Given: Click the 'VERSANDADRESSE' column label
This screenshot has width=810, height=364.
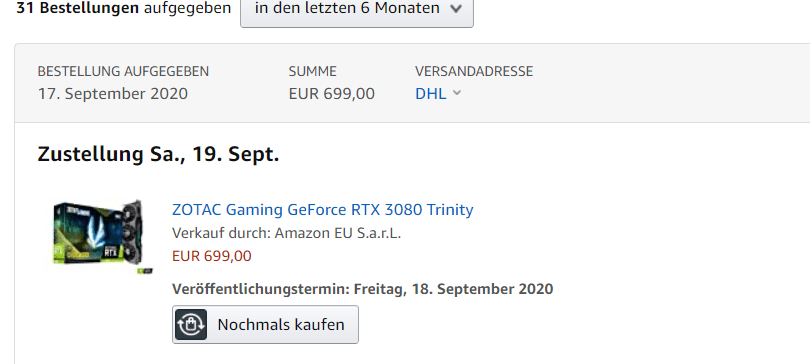Looking at the screenshot, I should (474, 71).
